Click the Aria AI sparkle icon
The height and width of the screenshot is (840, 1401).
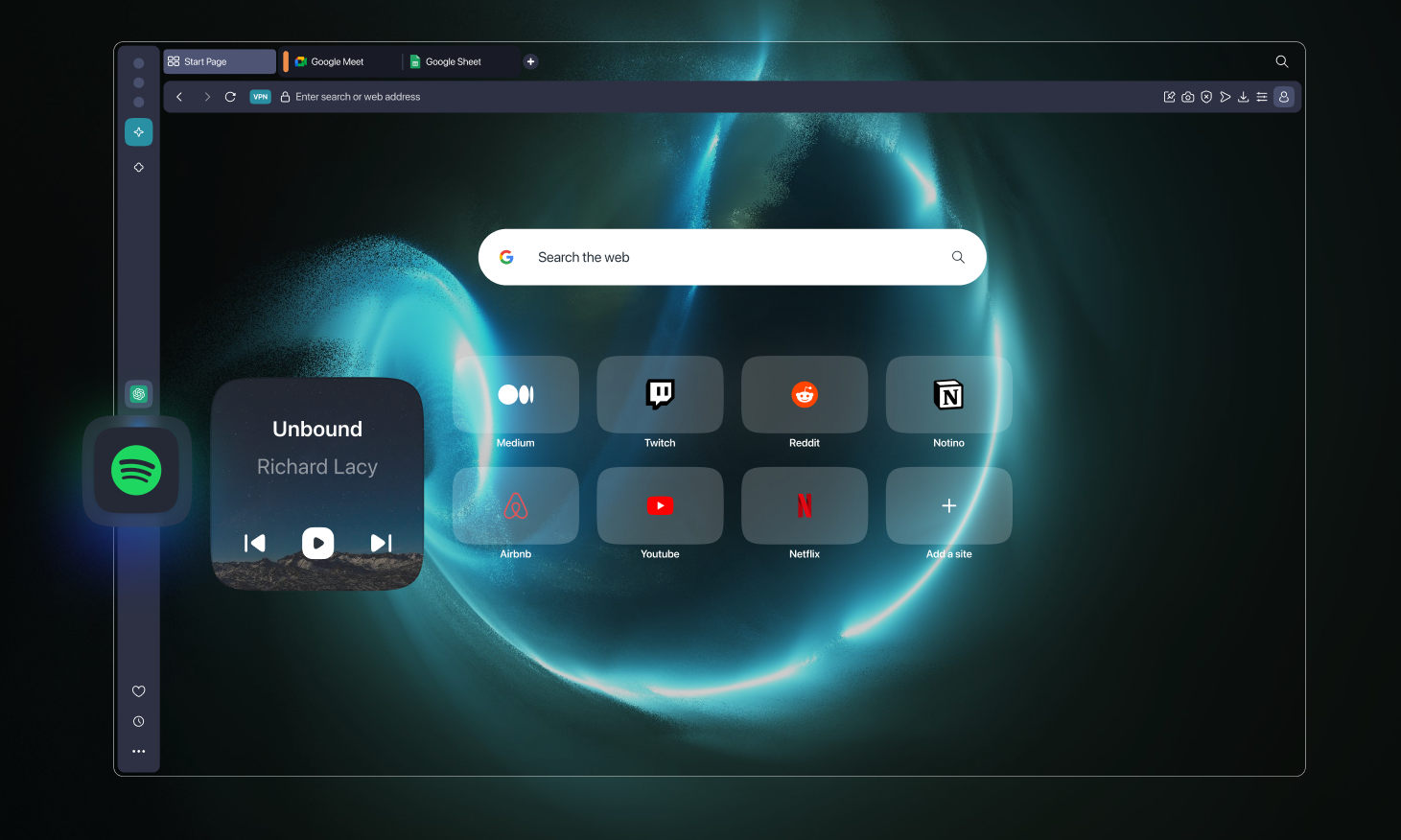(139, 132)
